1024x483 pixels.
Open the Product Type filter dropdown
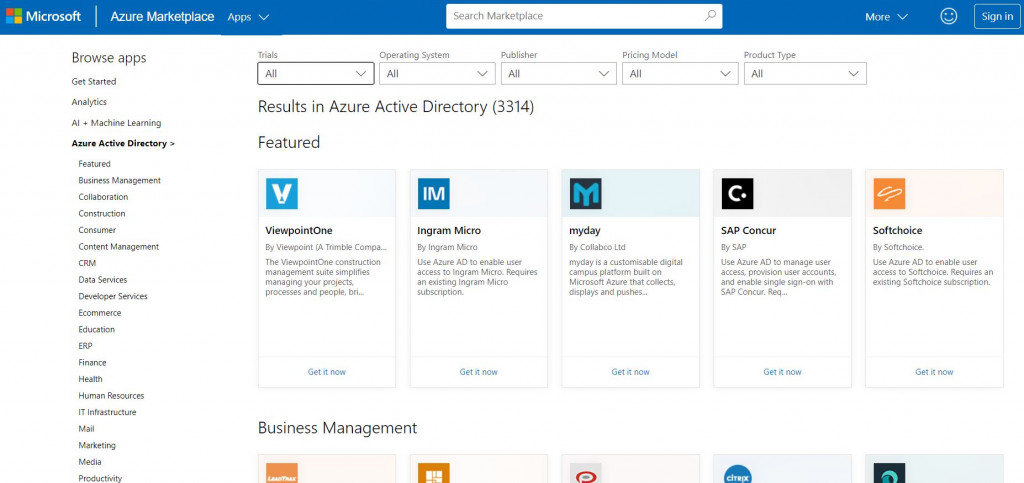(x=805, y=74)
